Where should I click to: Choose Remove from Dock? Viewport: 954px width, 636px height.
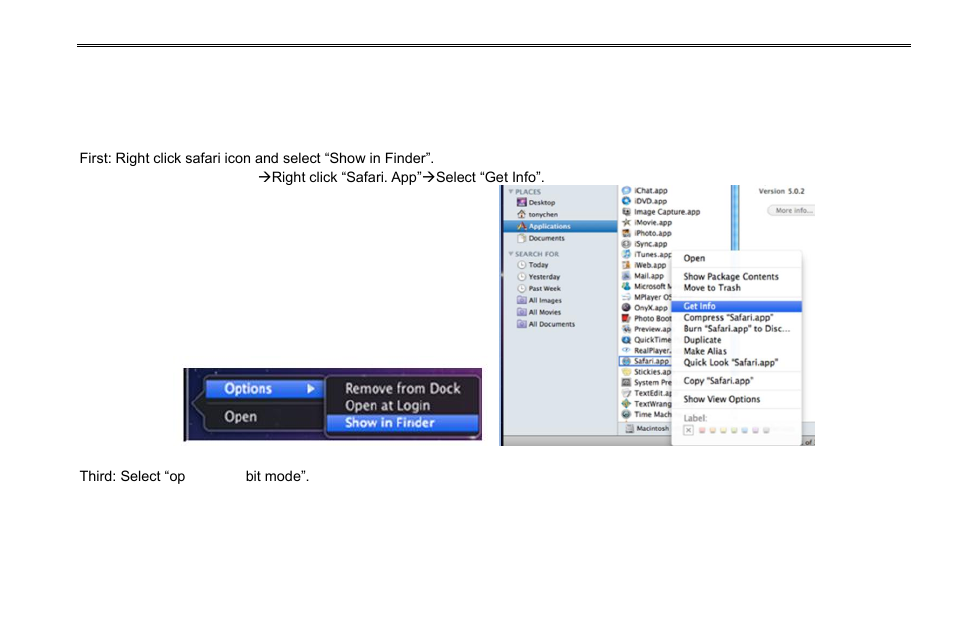point(403,388)
